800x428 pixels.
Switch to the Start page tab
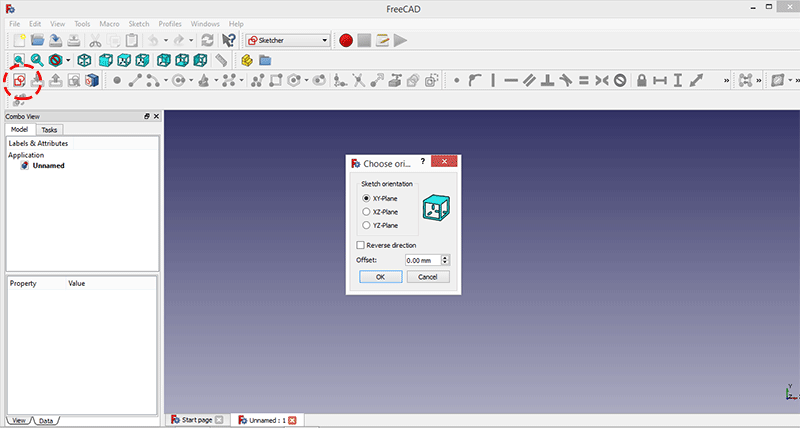(x=197, y=420)
